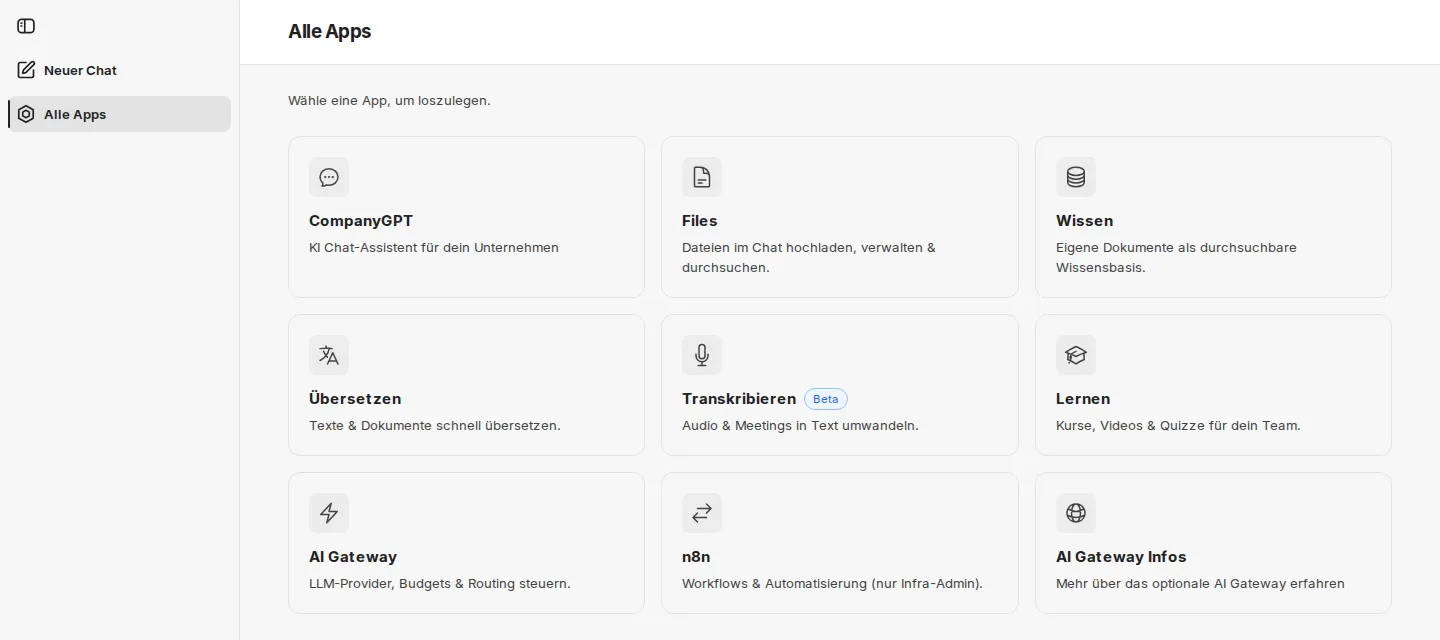Click the text 'KI Chat-Assistent für dein Unternehmen'

[434, 247]
